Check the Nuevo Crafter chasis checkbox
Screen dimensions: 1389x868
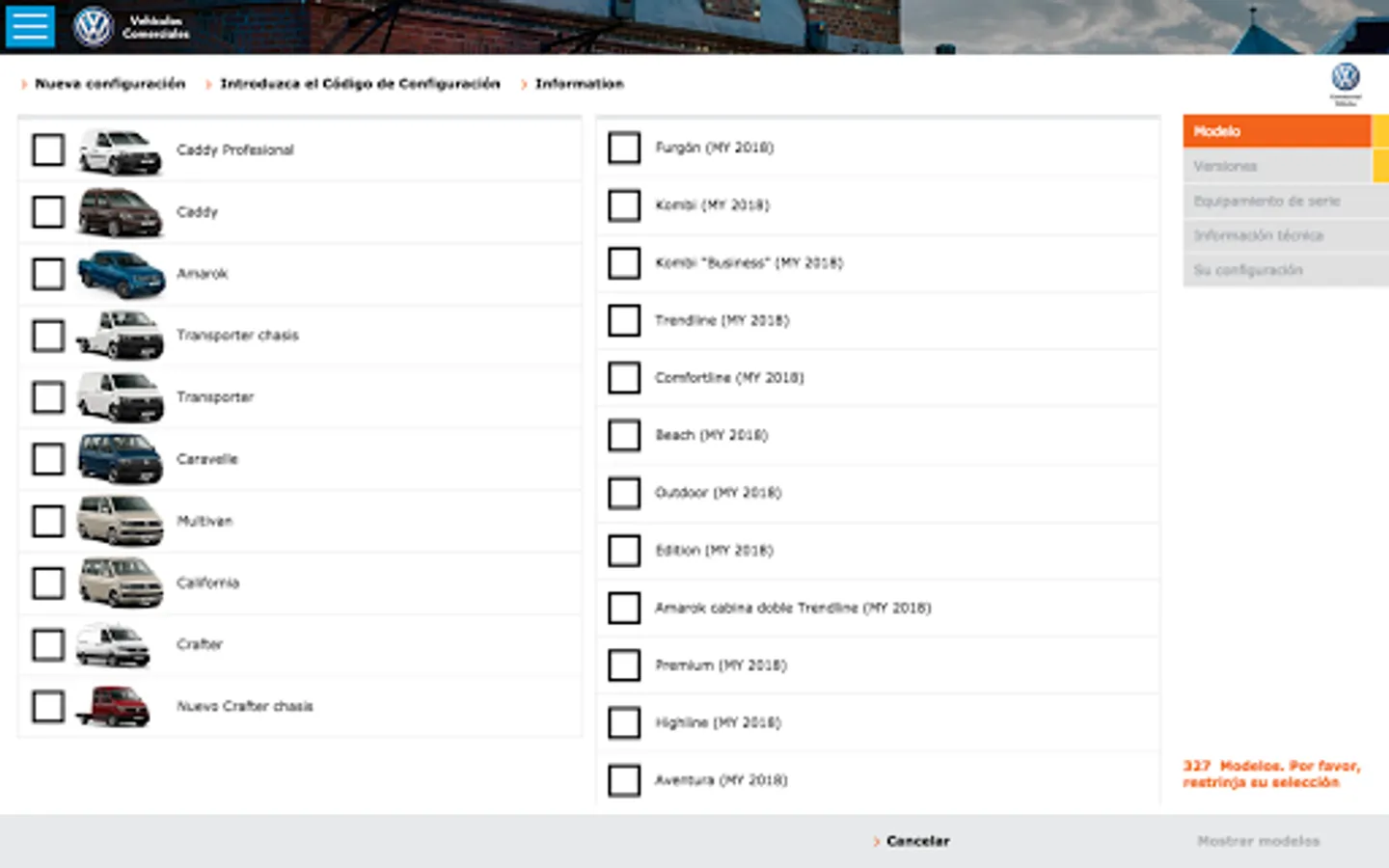(48, 706)
